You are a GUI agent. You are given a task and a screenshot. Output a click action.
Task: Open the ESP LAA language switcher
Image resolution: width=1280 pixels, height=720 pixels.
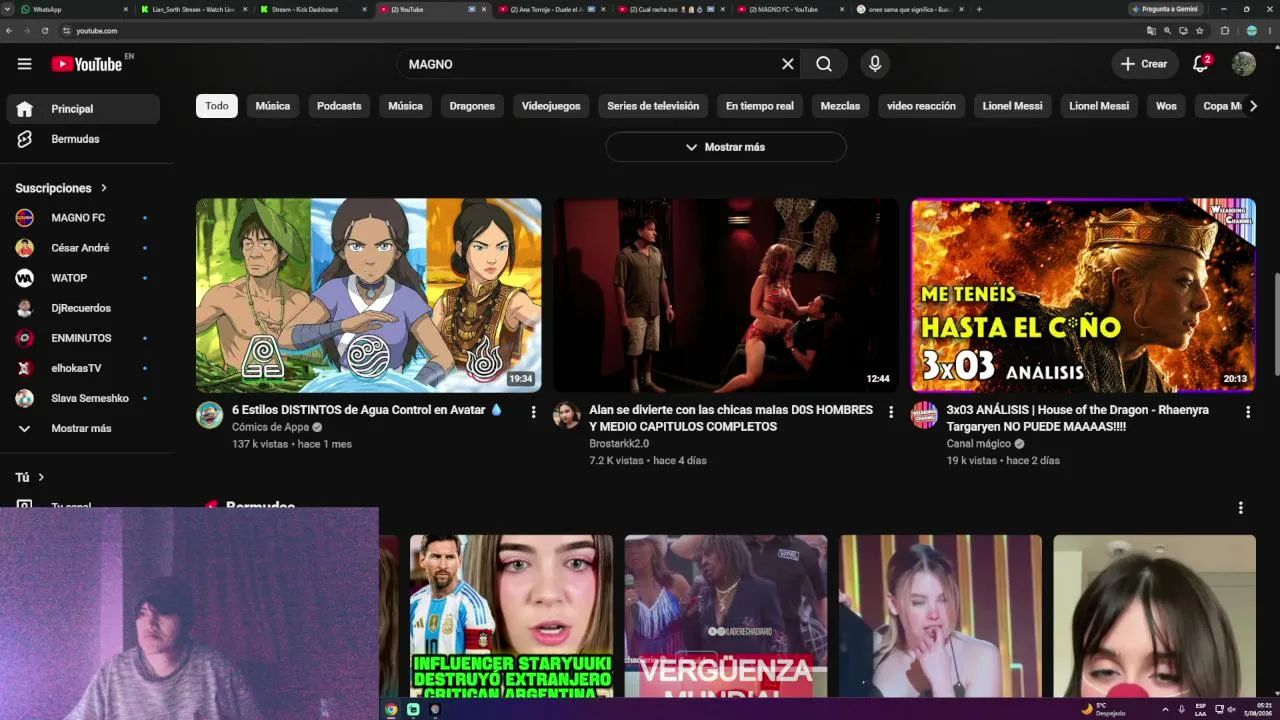(1201, 709)
